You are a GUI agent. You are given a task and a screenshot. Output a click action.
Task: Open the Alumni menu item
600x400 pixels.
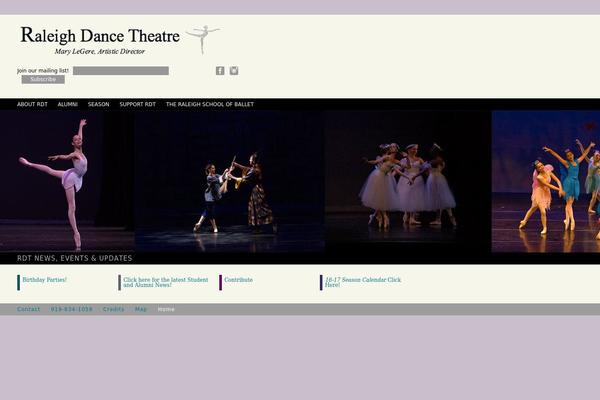(68, 104)
